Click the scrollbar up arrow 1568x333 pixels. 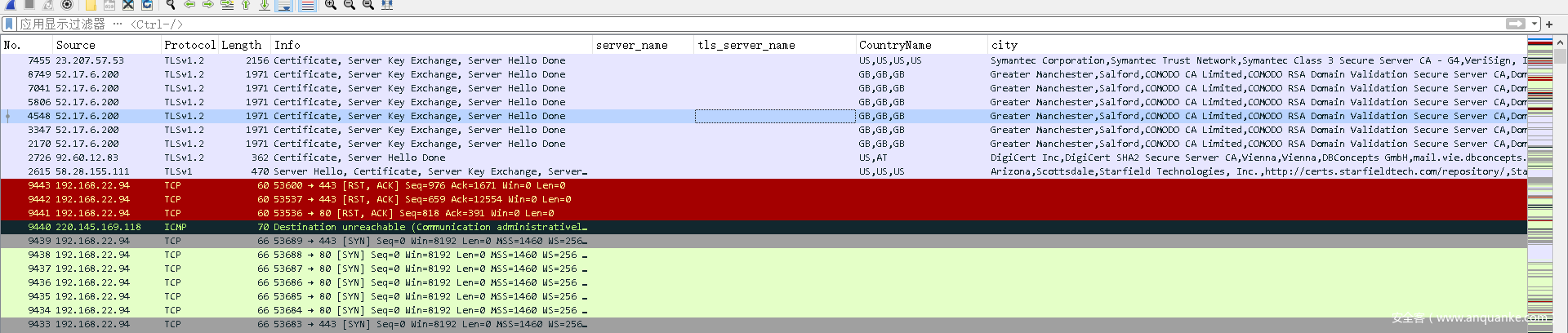pos(1561,42)
